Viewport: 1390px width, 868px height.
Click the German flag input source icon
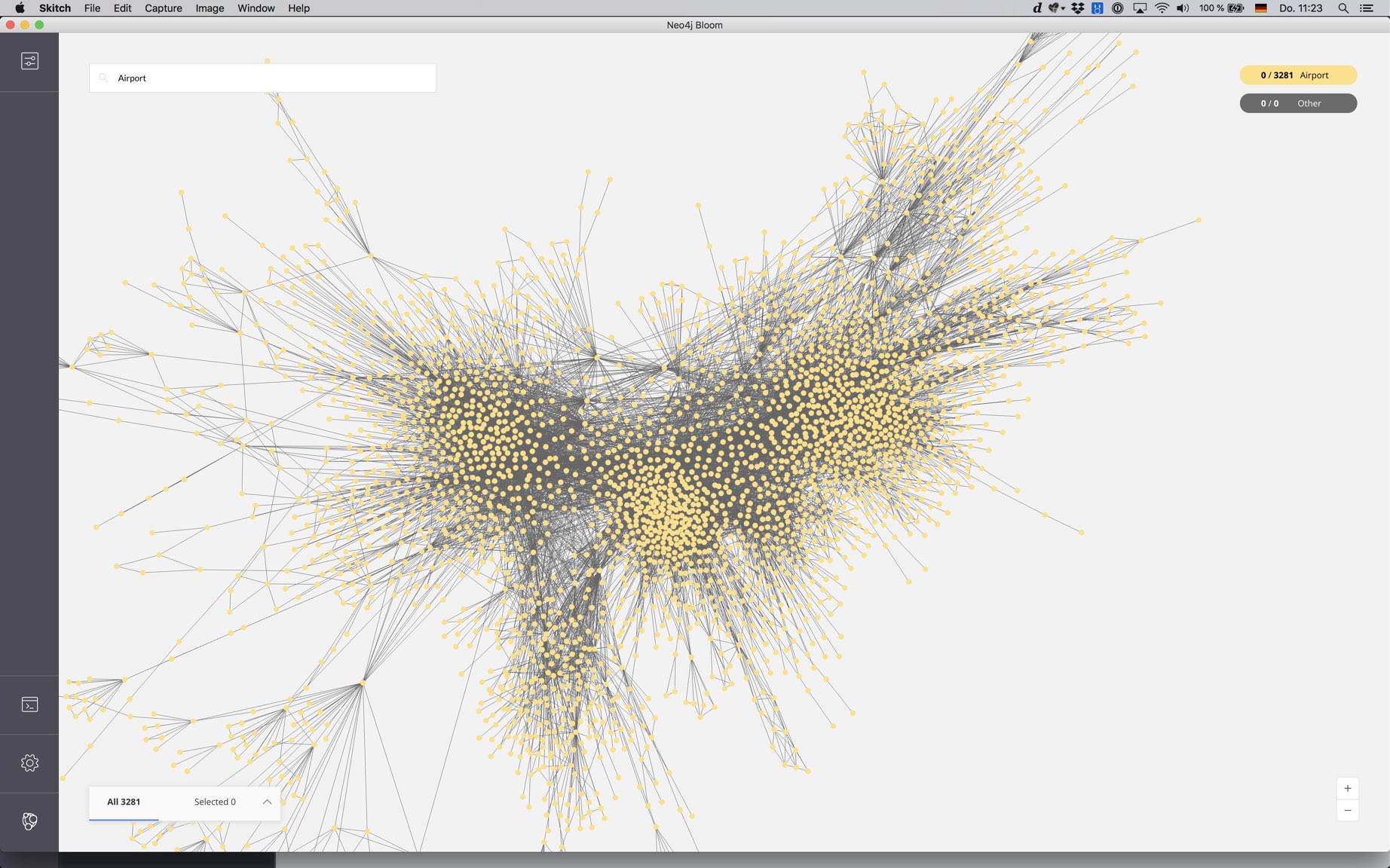1260,8
